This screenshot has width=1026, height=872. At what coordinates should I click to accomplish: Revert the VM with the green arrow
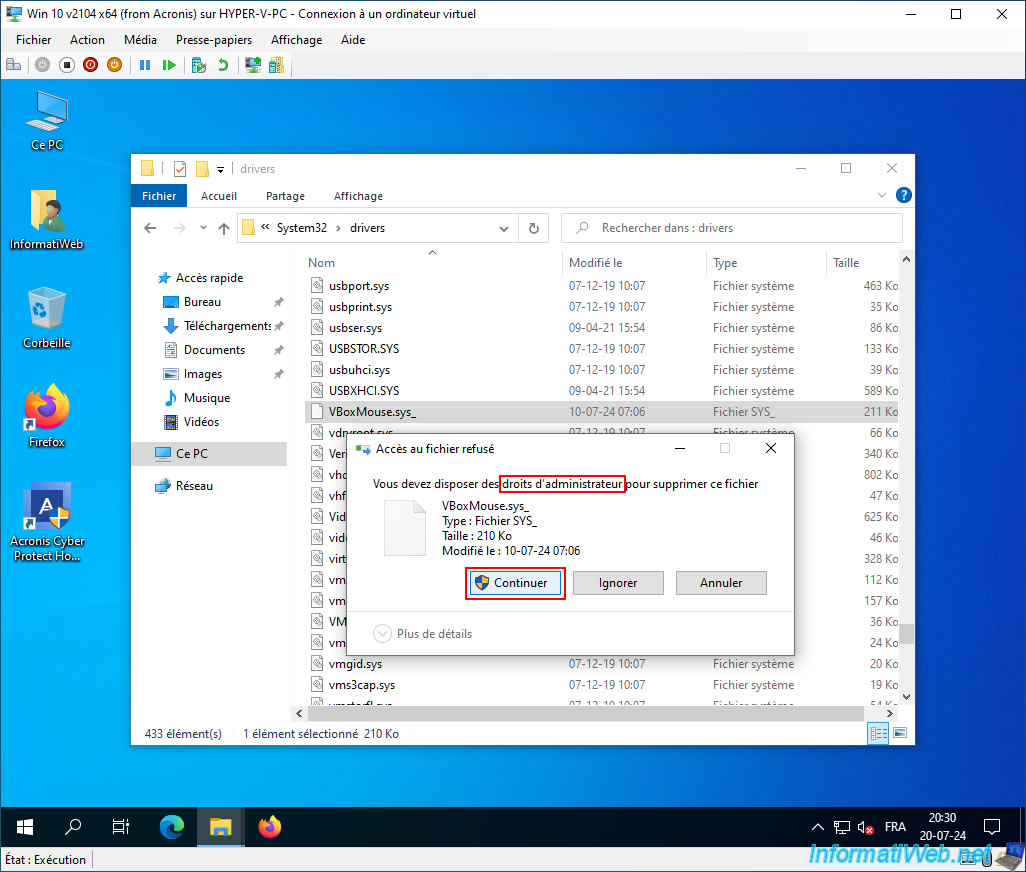click(x=223, y=65)
